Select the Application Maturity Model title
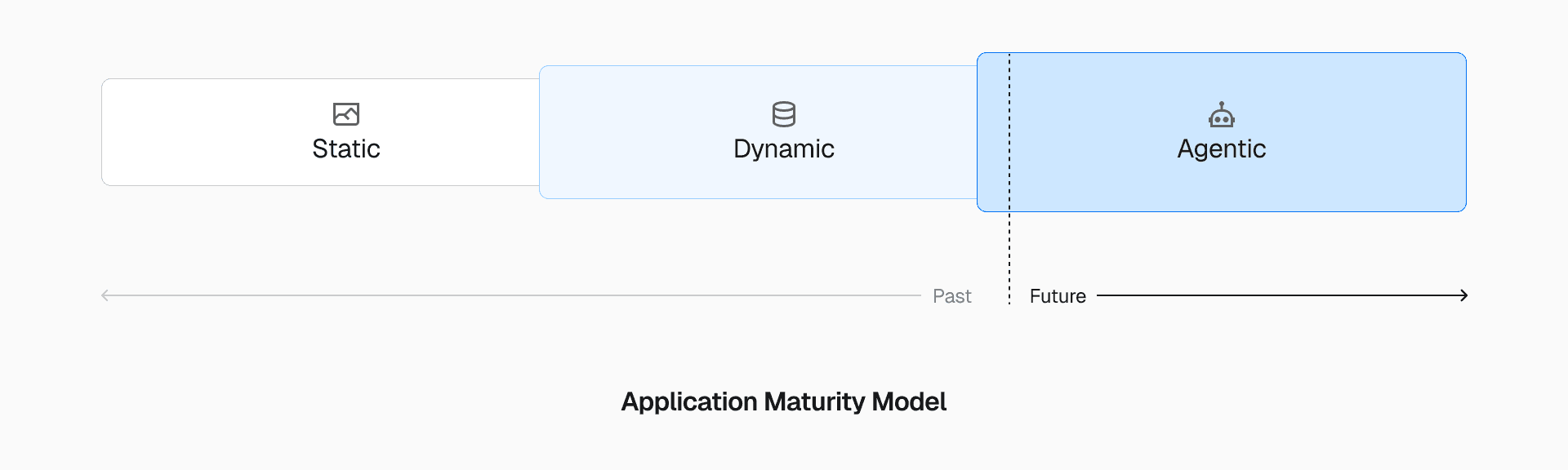The image size is (1568, 470). pos(784,401)
